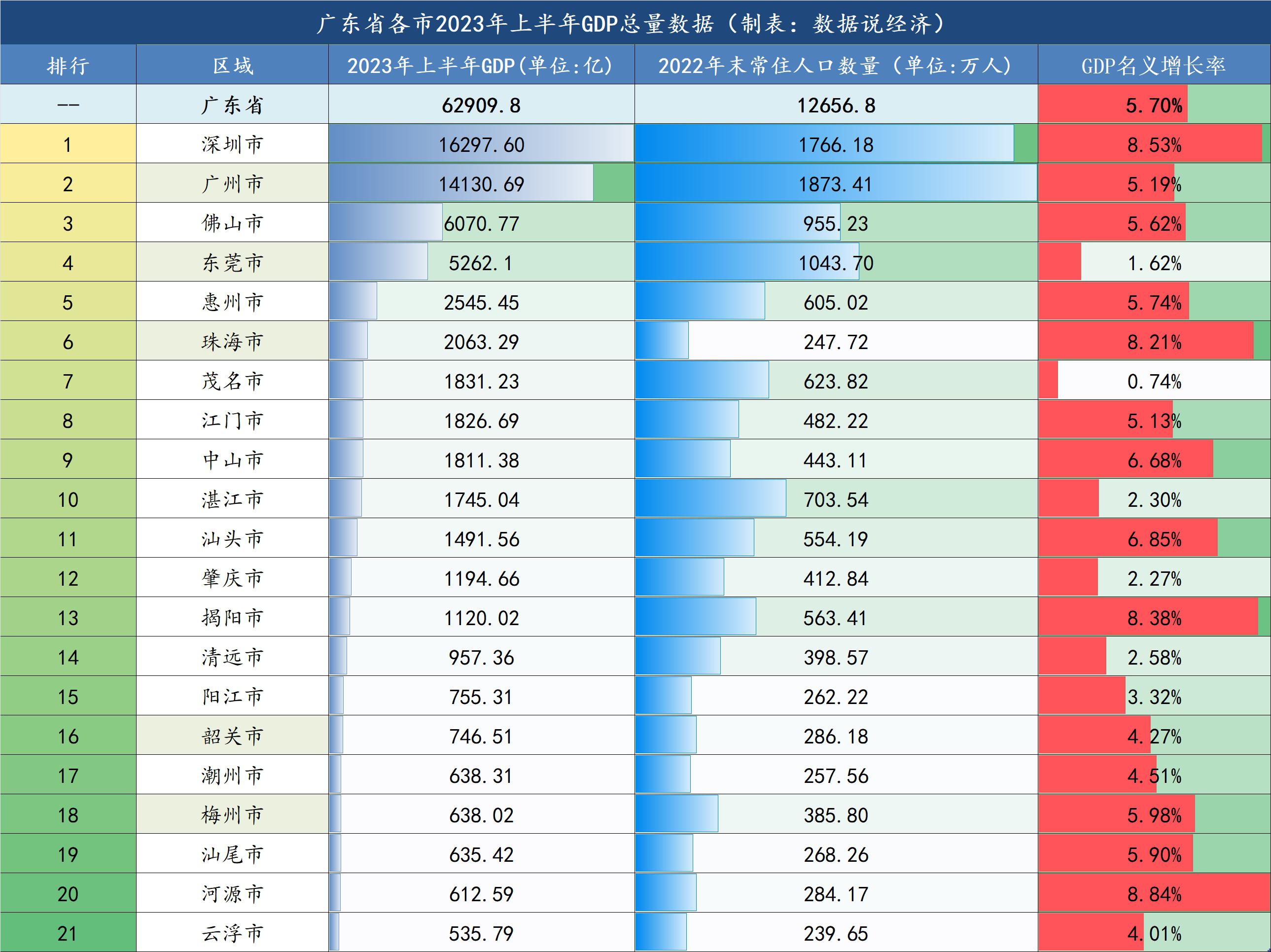Select the GDP value 16297.60
Viewport: 1271px width, 952px height.
[x=481, y=145]
